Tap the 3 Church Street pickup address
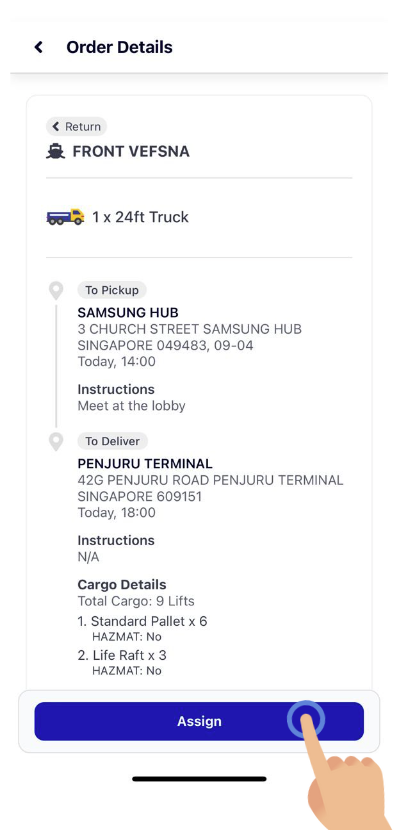Viewport: 397px width, 830px height. [x=190, y=337]
